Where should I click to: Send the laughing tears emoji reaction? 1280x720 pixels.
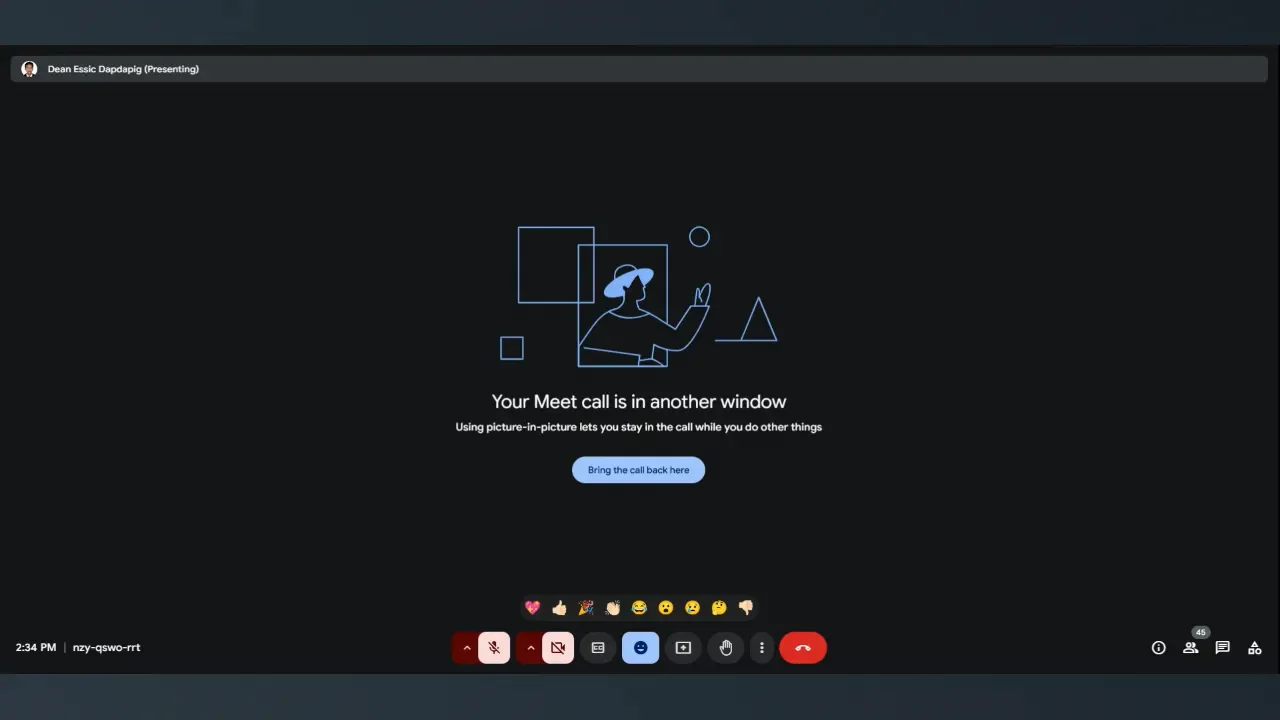point(639,608)
